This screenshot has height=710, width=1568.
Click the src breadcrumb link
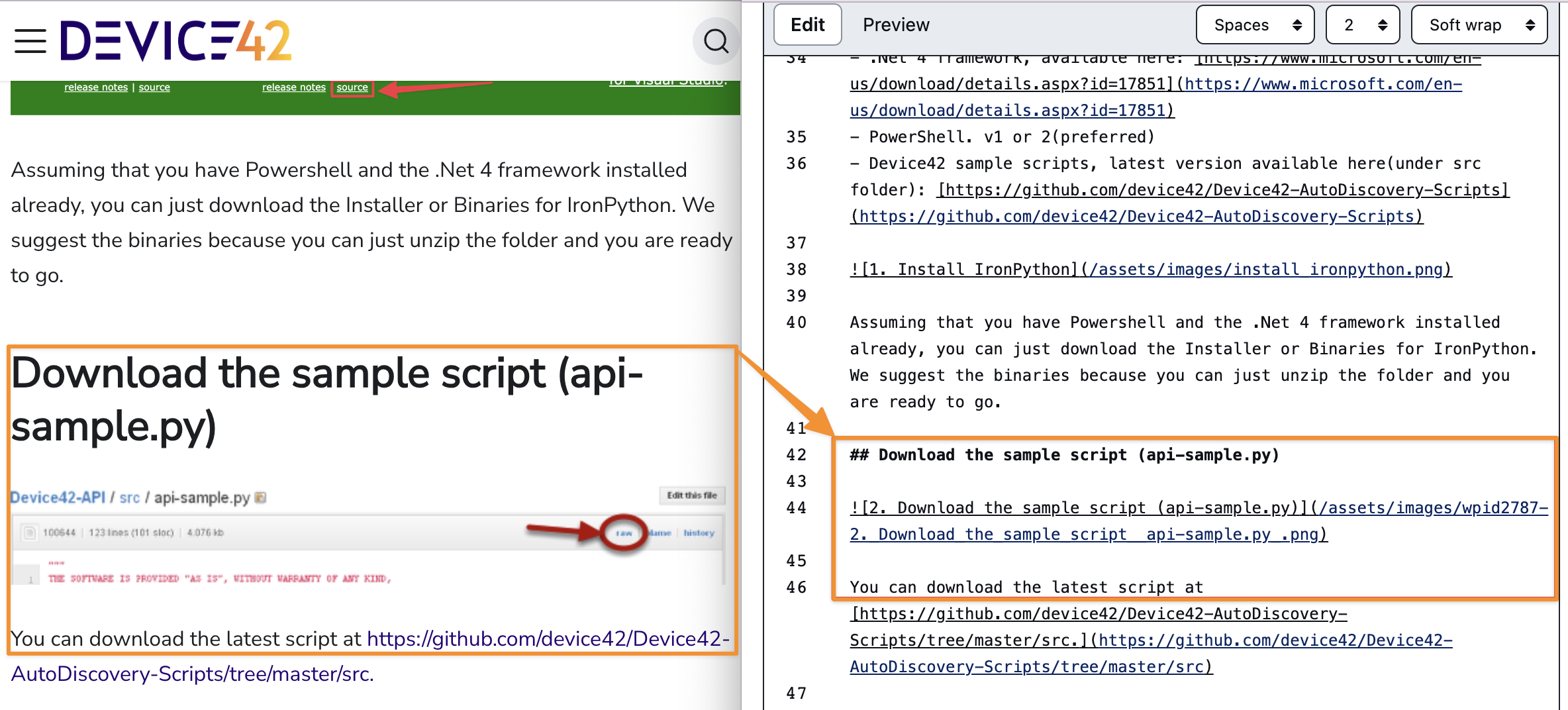(130, 497)
